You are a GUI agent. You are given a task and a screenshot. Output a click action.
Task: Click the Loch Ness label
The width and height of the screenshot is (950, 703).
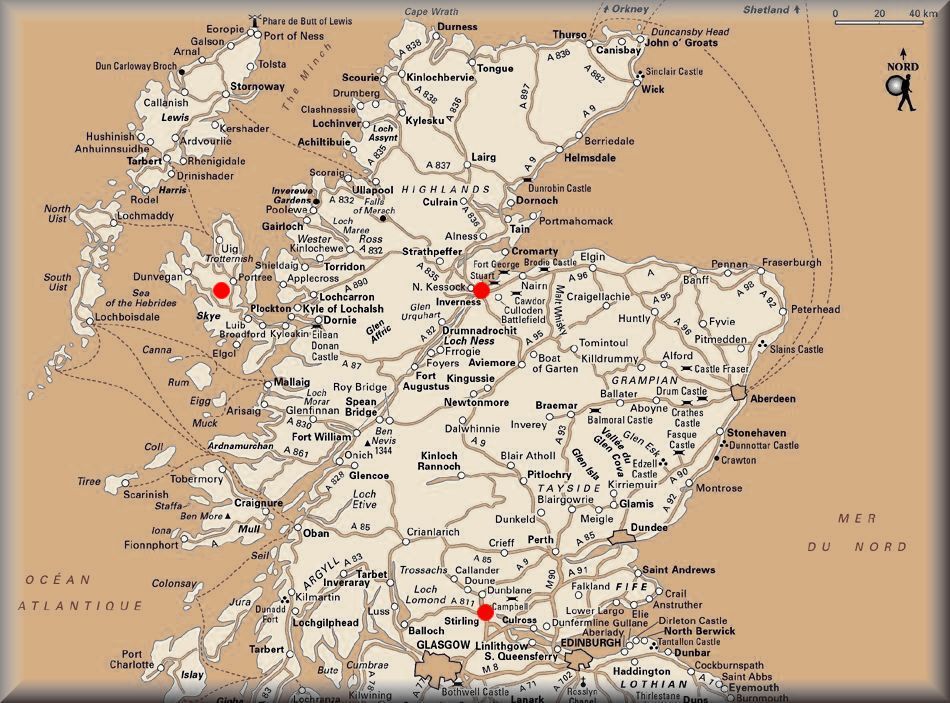pyautogui.click(x=469, y=341)
